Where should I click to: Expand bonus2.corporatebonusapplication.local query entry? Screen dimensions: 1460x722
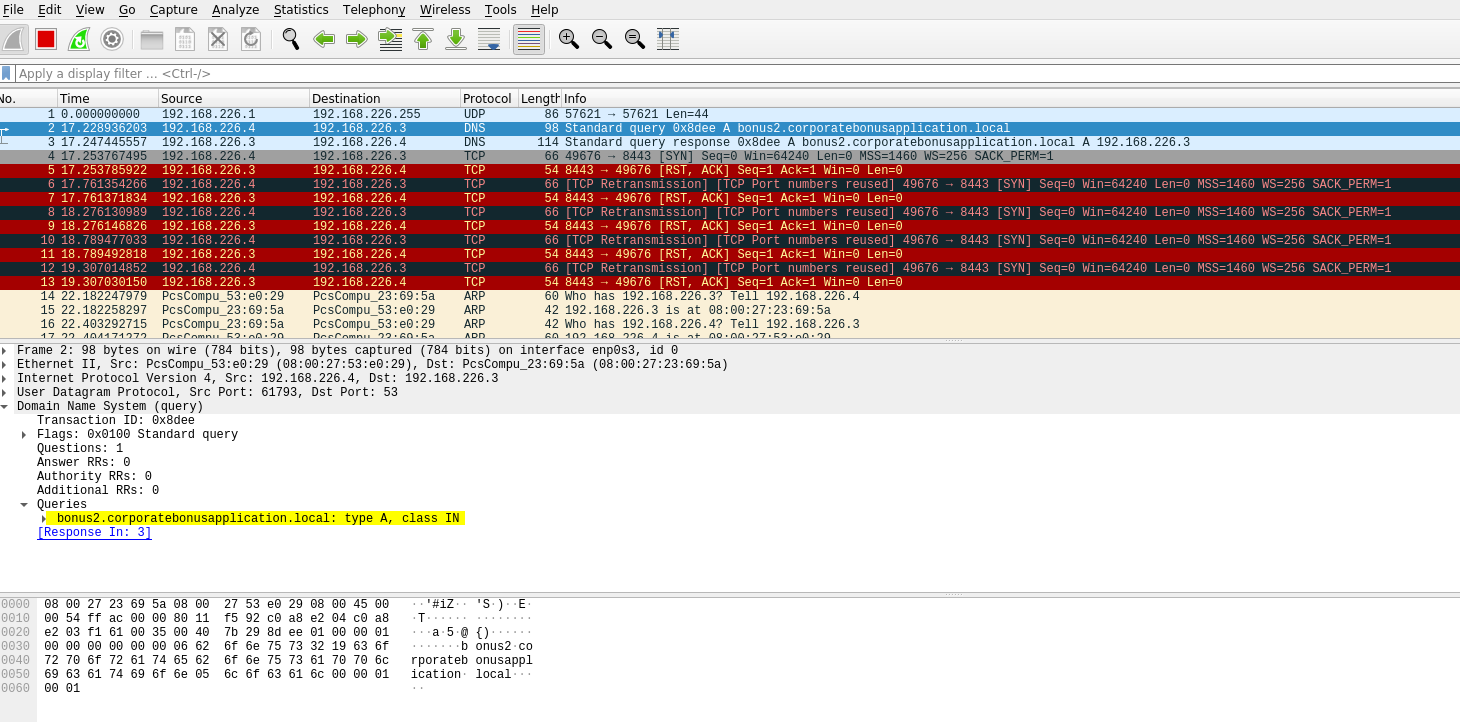43,519
